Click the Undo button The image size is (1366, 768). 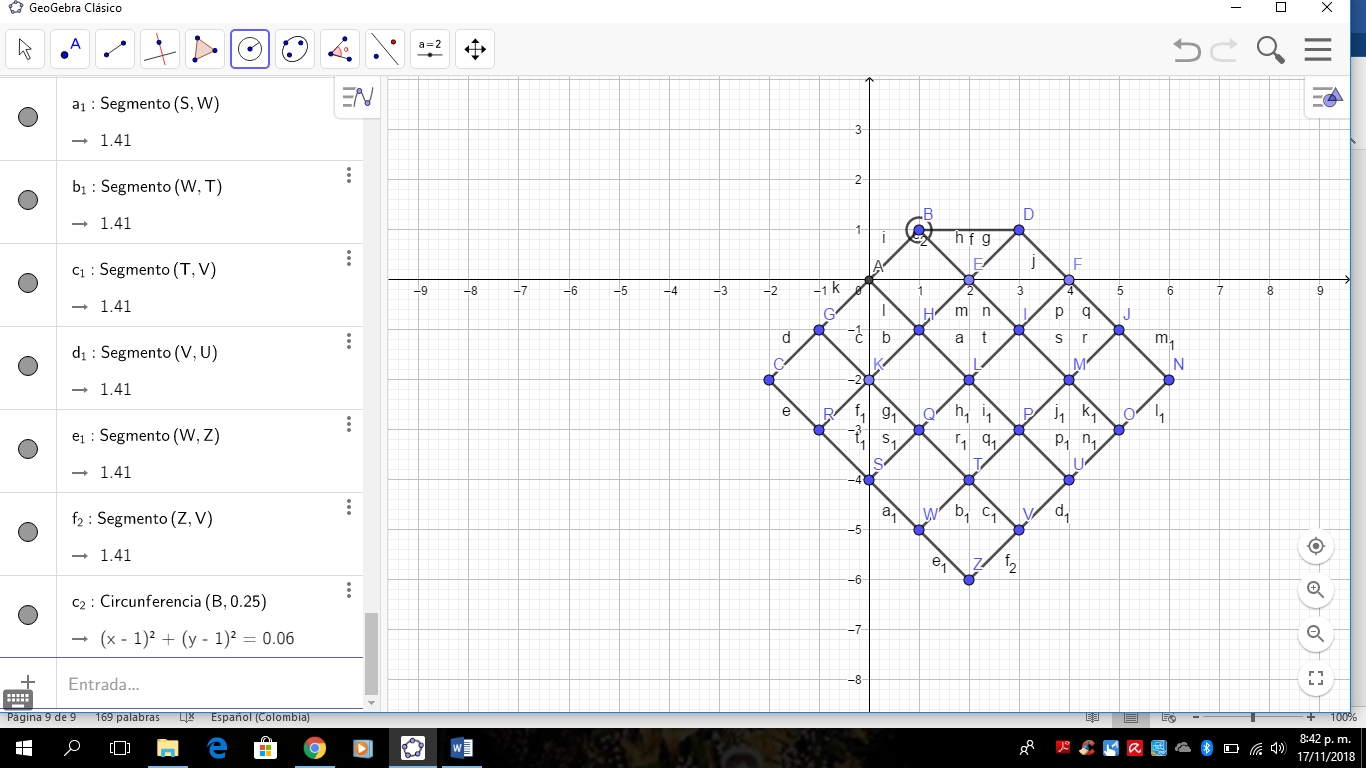[x=1186, y=49]
